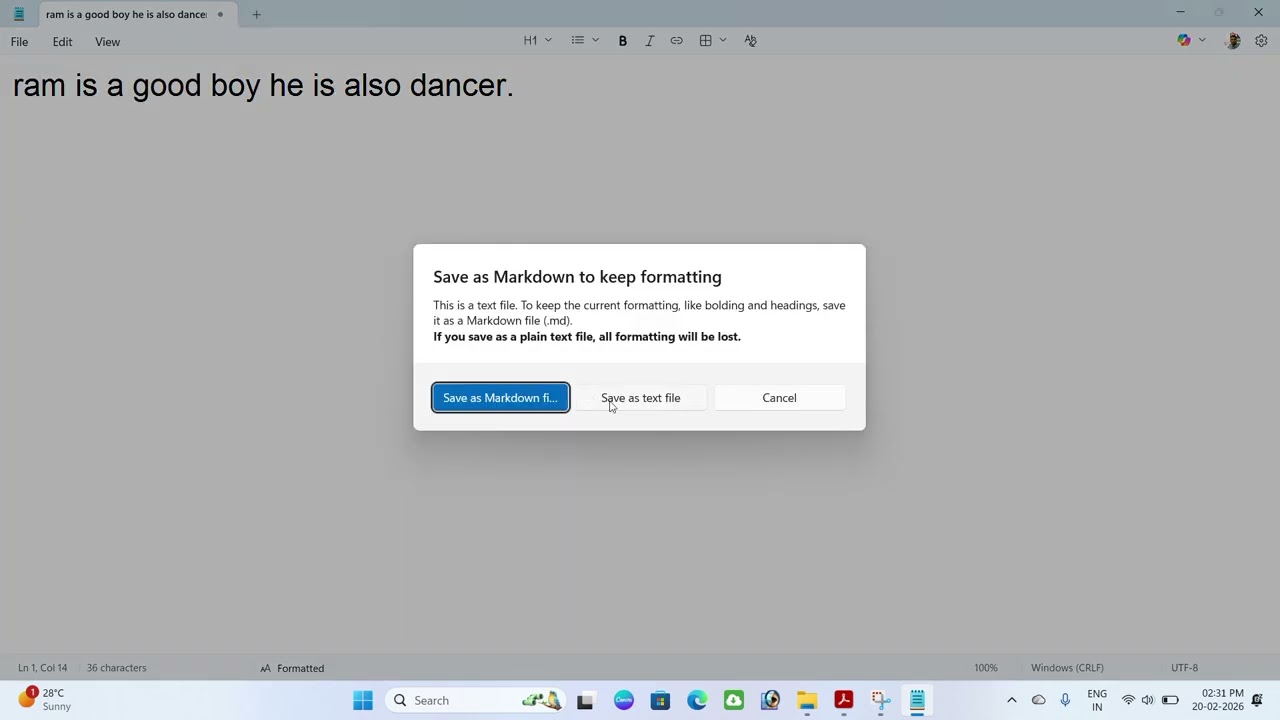Image resolution: width=1280 pixels, height=720 pixels.
Task: Open the notifications bell icon
Action: 1258,700
